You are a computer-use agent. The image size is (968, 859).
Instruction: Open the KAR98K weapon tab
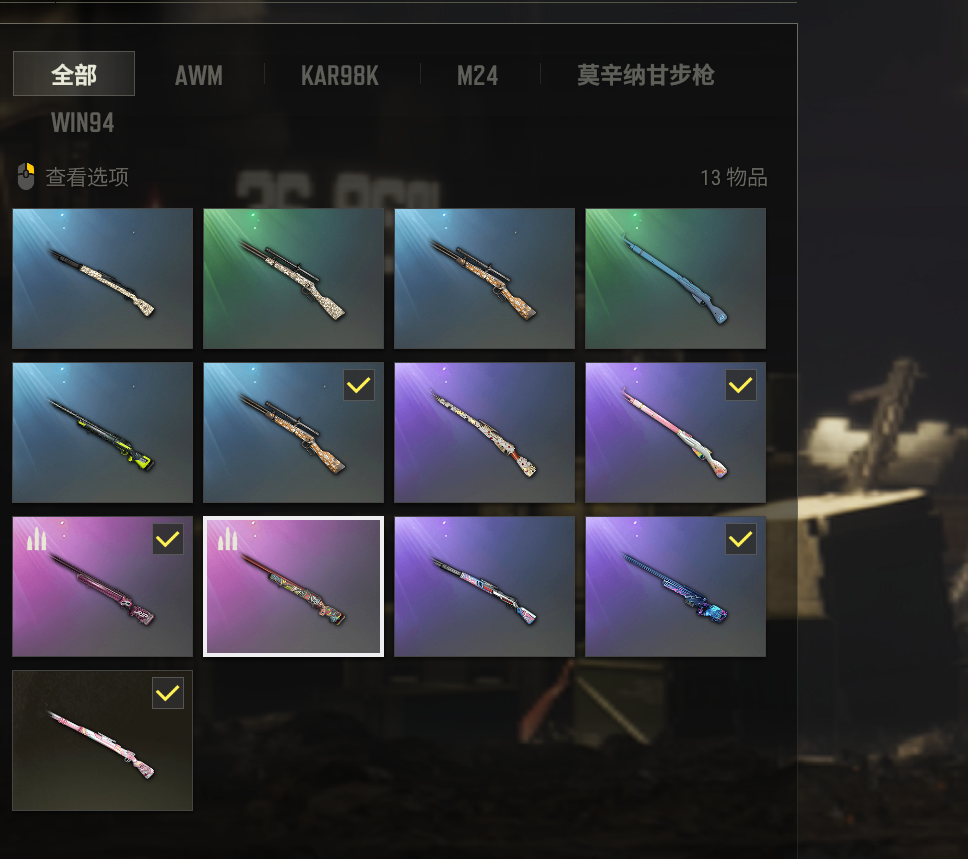coord(340,75)
